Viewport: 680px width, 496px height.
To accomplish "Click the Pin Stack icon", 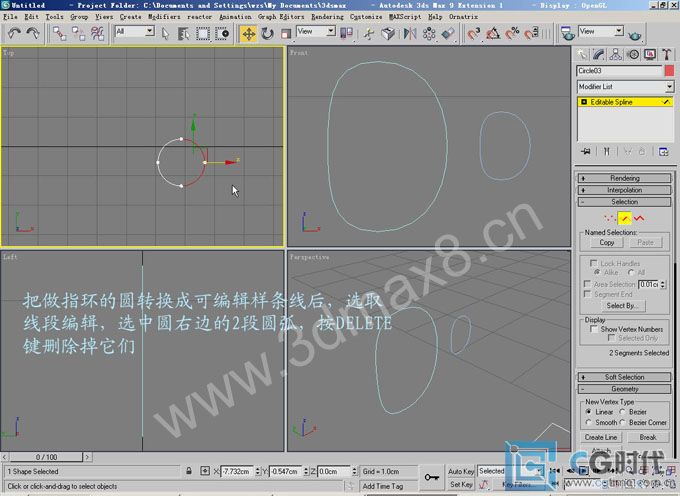I will tap(585, 151).
